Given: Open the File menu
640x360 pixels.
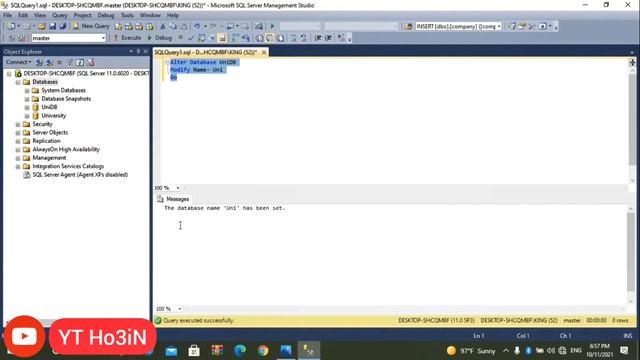Looking at the screenshot, I should [x=8, y=15].
